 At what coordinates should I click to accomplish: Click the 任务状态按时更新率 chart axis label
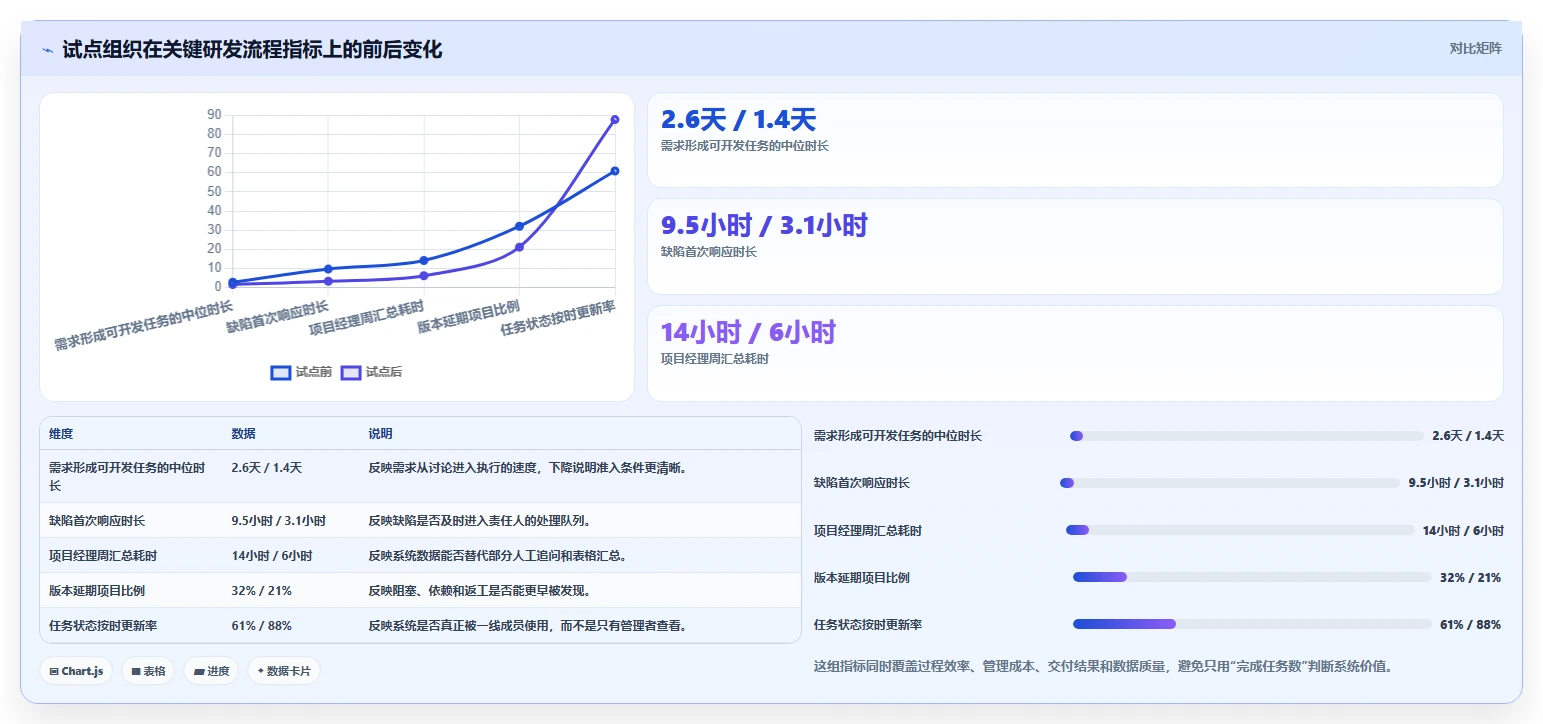click(558, 317)
